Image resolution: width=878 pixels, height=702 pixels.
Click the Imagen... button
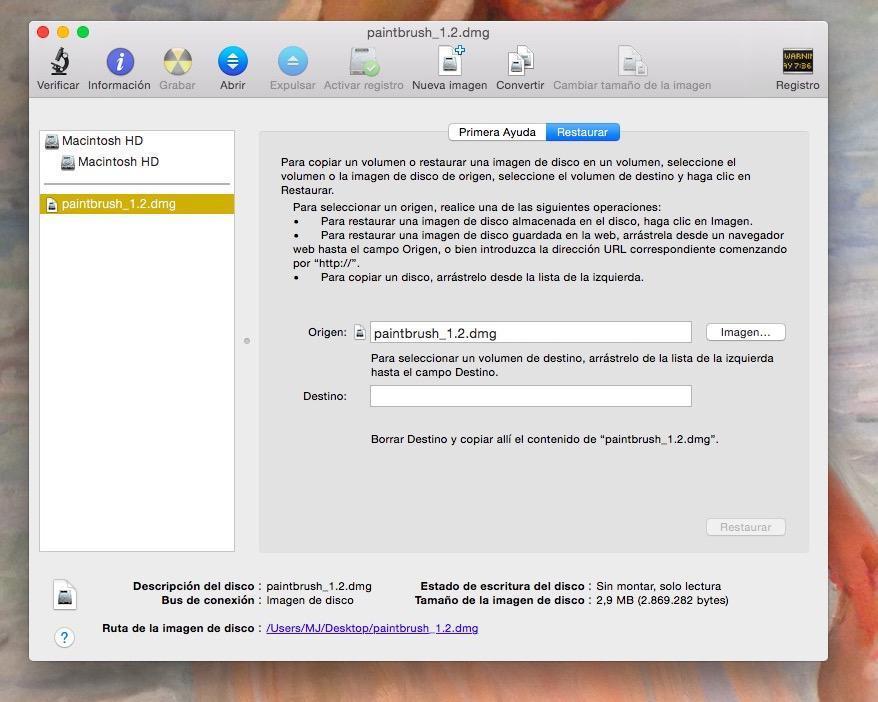click(x=745, y=332)
